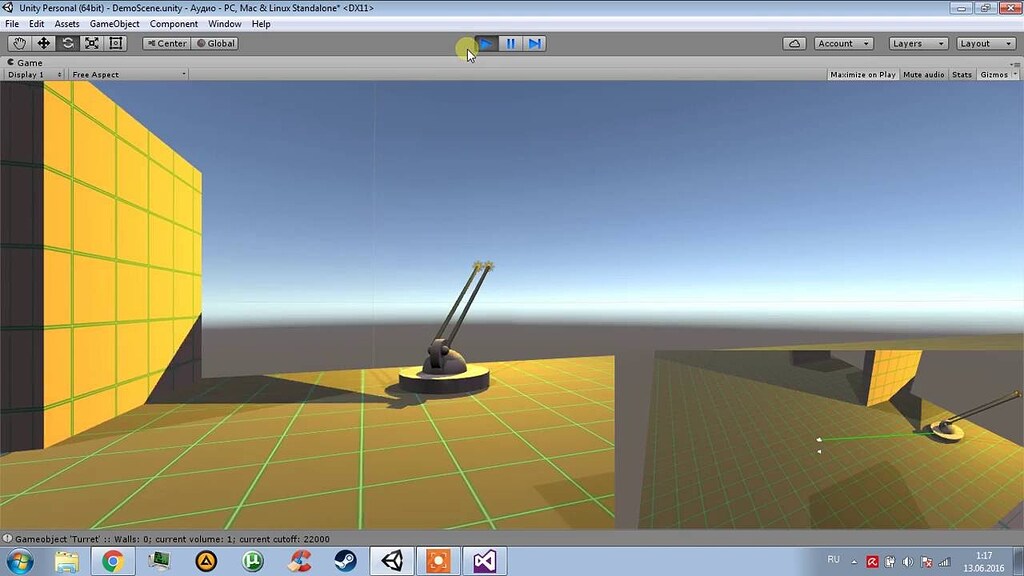The width and height of the screenshot is (1024, 576).
Task: Select the Scale tool
Action: pyautogui.click(x=91, y=43)
